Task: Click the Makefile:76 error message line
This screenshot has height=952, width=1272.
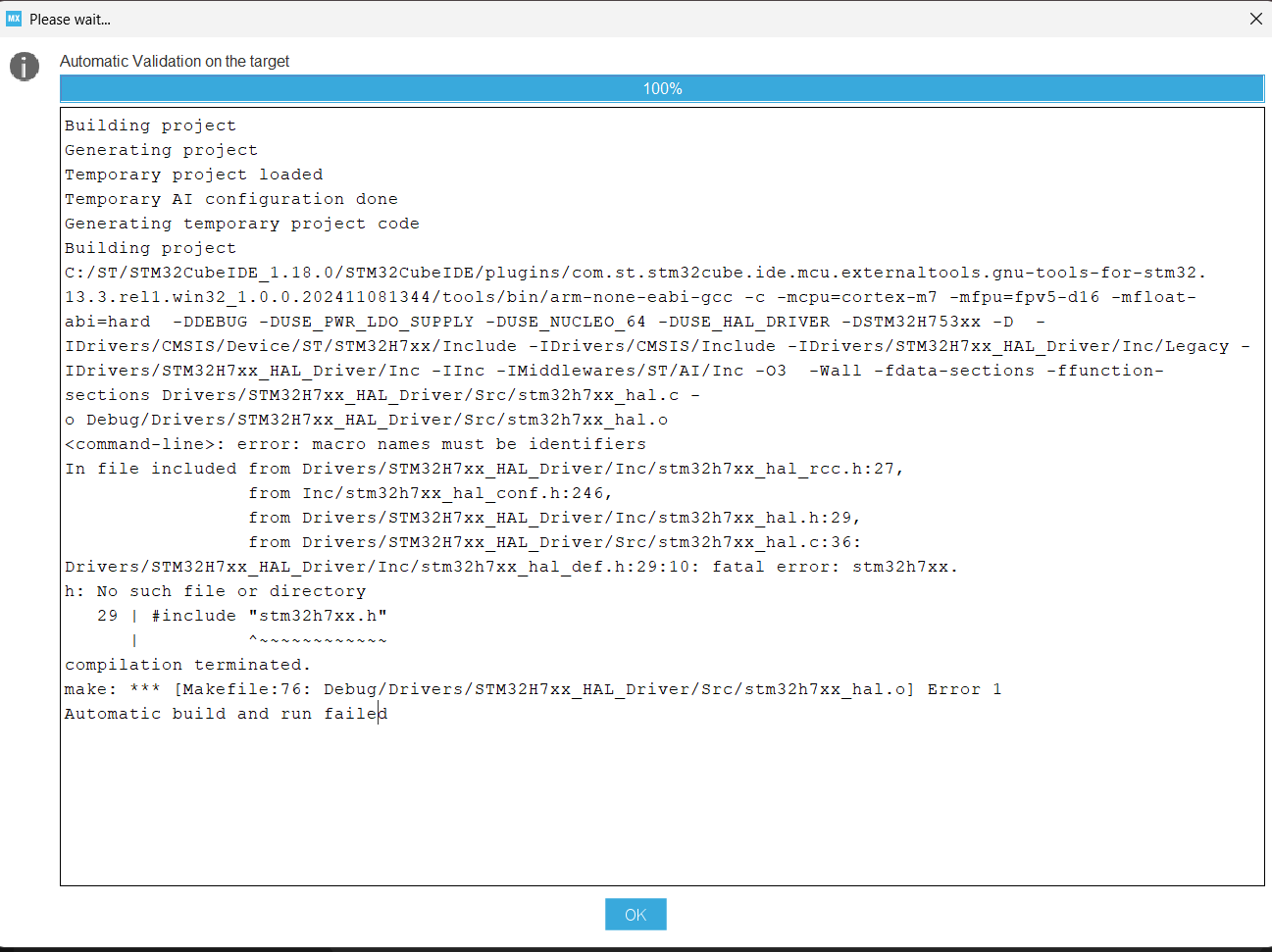Action: (x=533, y=688)
